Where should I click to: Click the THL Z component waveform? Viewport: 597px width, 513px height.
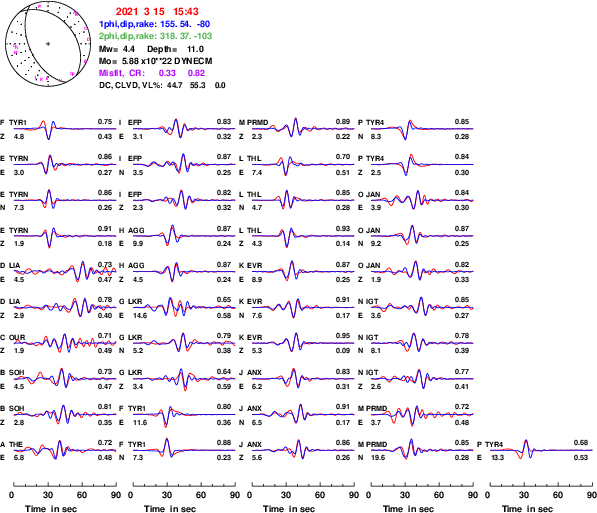click(303, 236)
